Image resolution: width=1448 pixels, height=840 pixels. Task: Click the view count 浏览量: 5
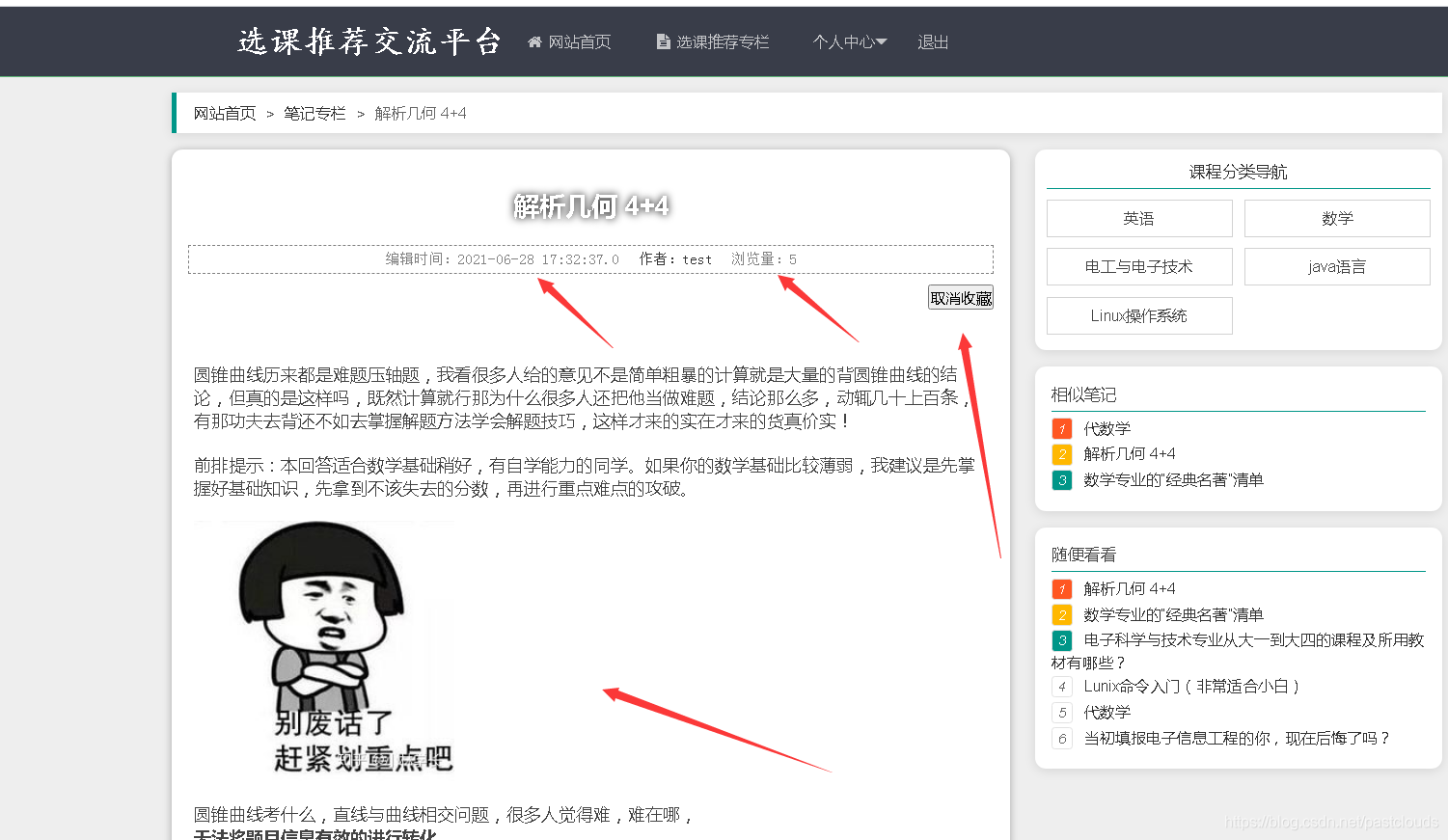(764, 259)
